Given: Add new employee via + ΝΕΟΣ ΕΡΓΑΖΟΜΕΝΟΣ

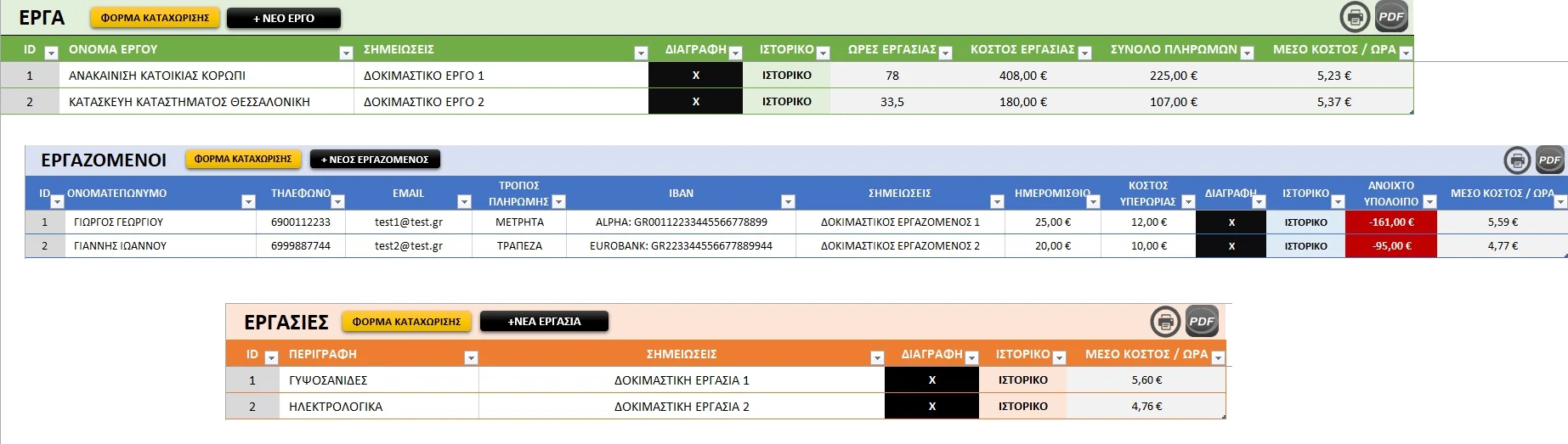Looking at the screenshot, I should tap(375, 159).
